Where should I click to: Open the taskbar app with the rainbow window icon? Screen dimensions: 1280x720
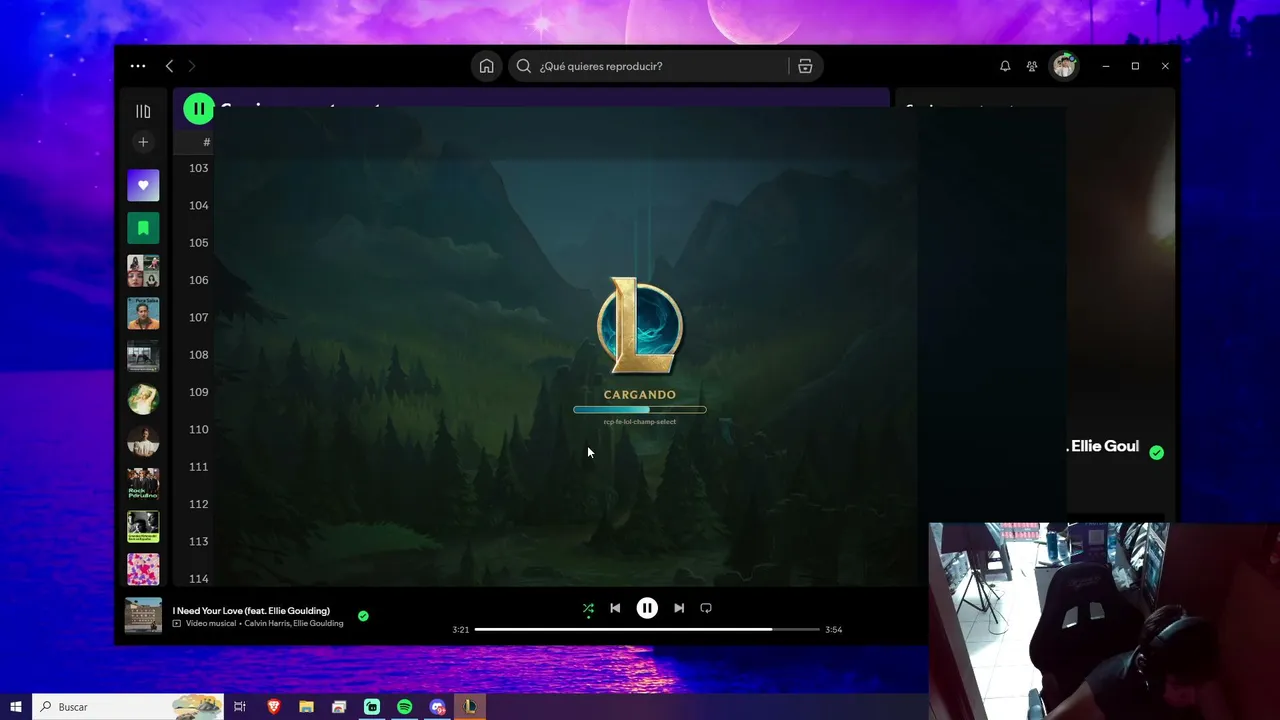click(339, 707)
